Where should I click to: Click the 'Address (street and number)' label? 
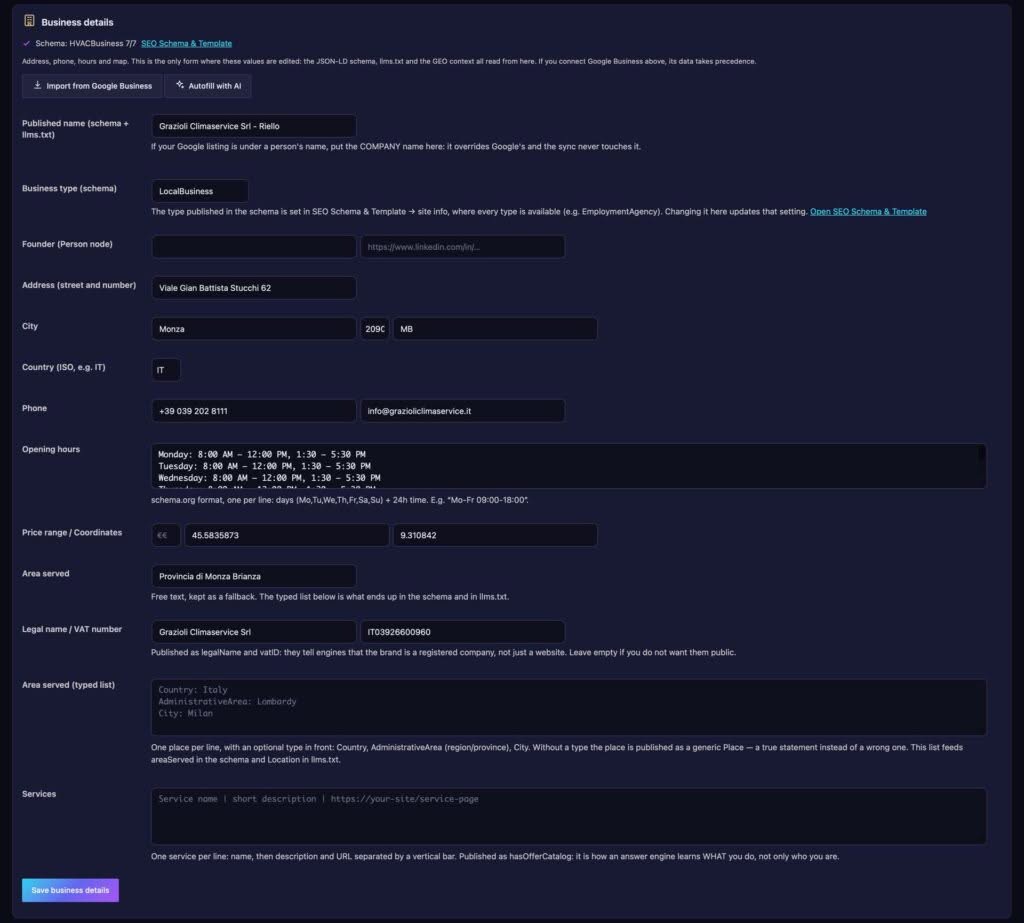coord(79,285)
